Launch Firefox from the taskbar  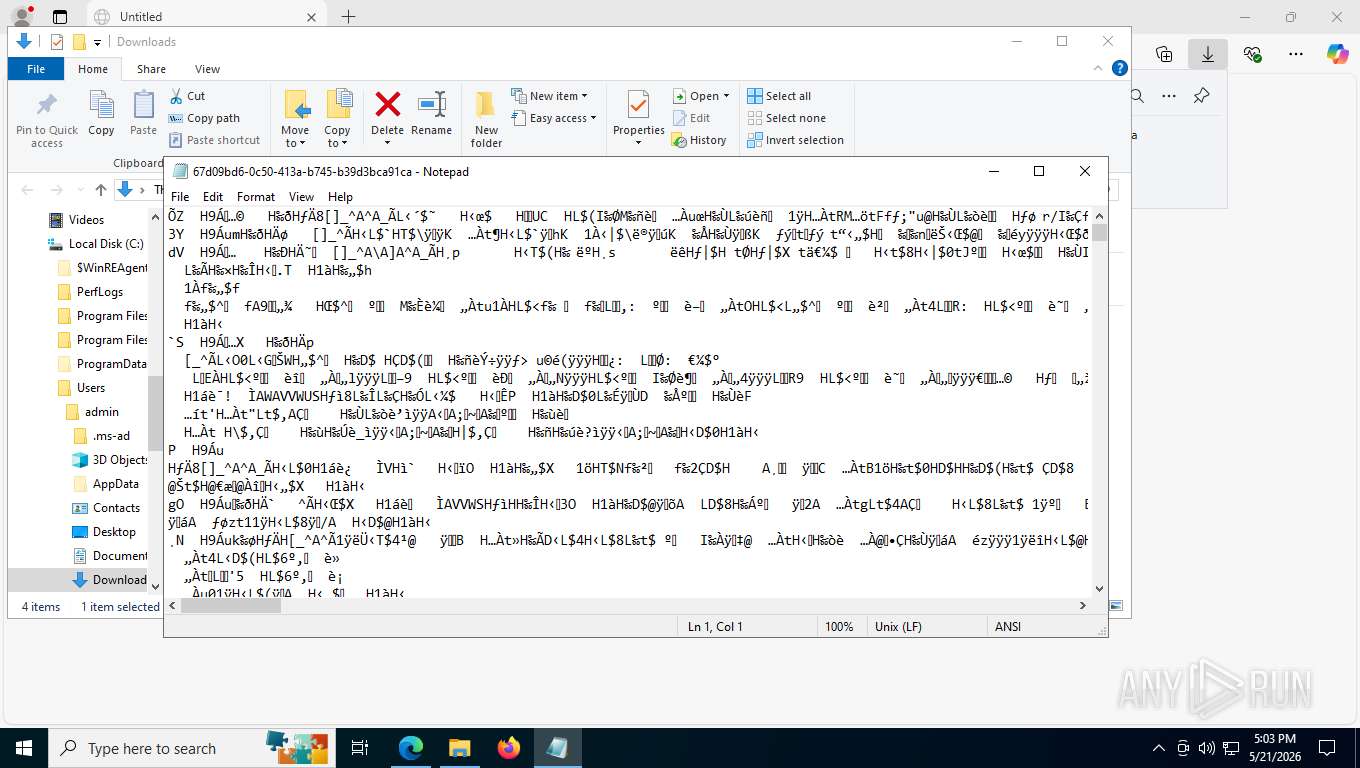(x=508, y=748)
